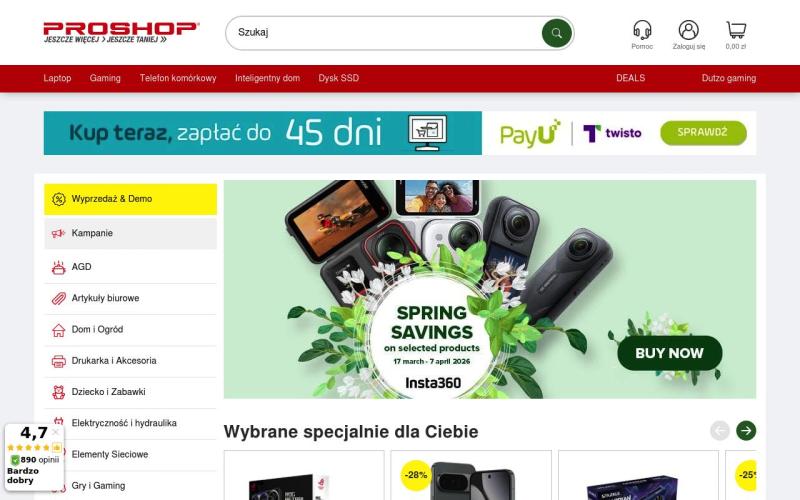800x500 pixels.
Task: Select Telefon komórkowy in the red navbar
Action: [178, 78]
